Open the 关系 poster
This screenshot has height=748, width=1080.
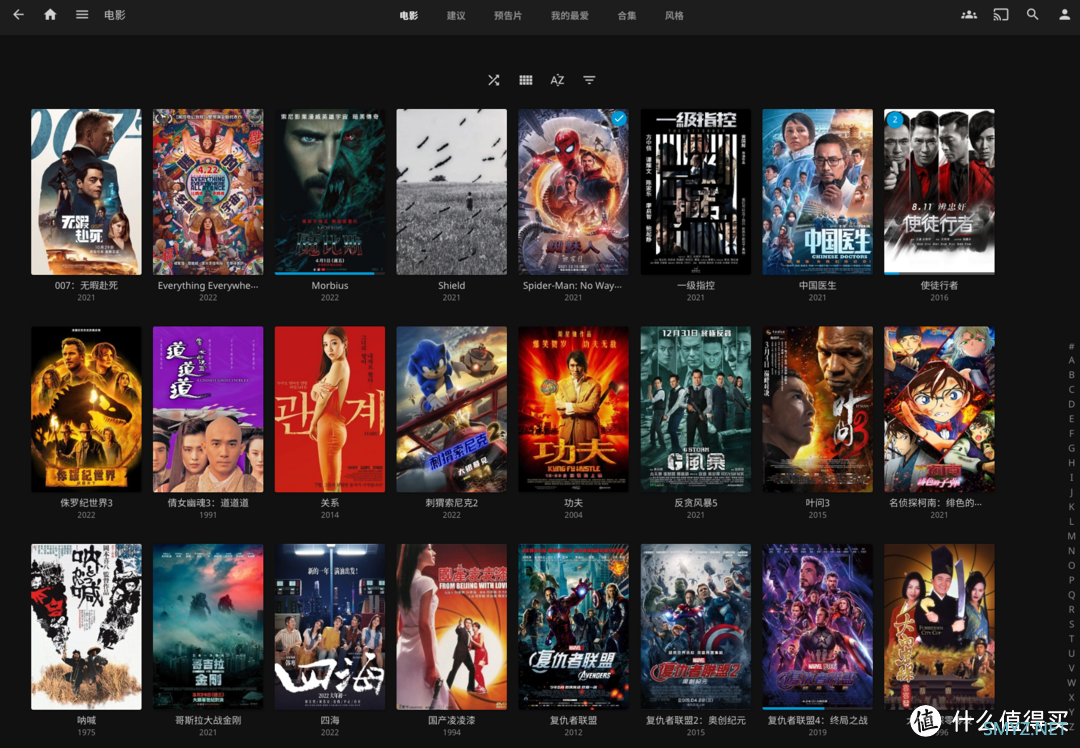(x=330, y=409)
